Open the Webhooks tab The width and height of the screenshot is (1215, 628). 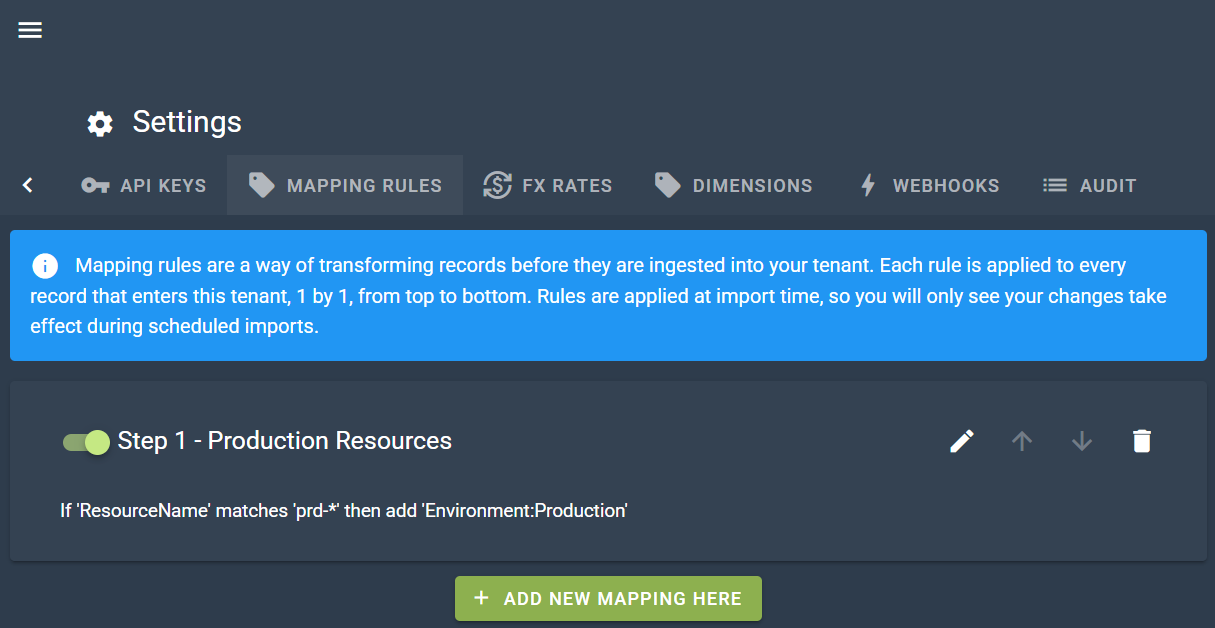pyautogui.click(x=929, y=185)
